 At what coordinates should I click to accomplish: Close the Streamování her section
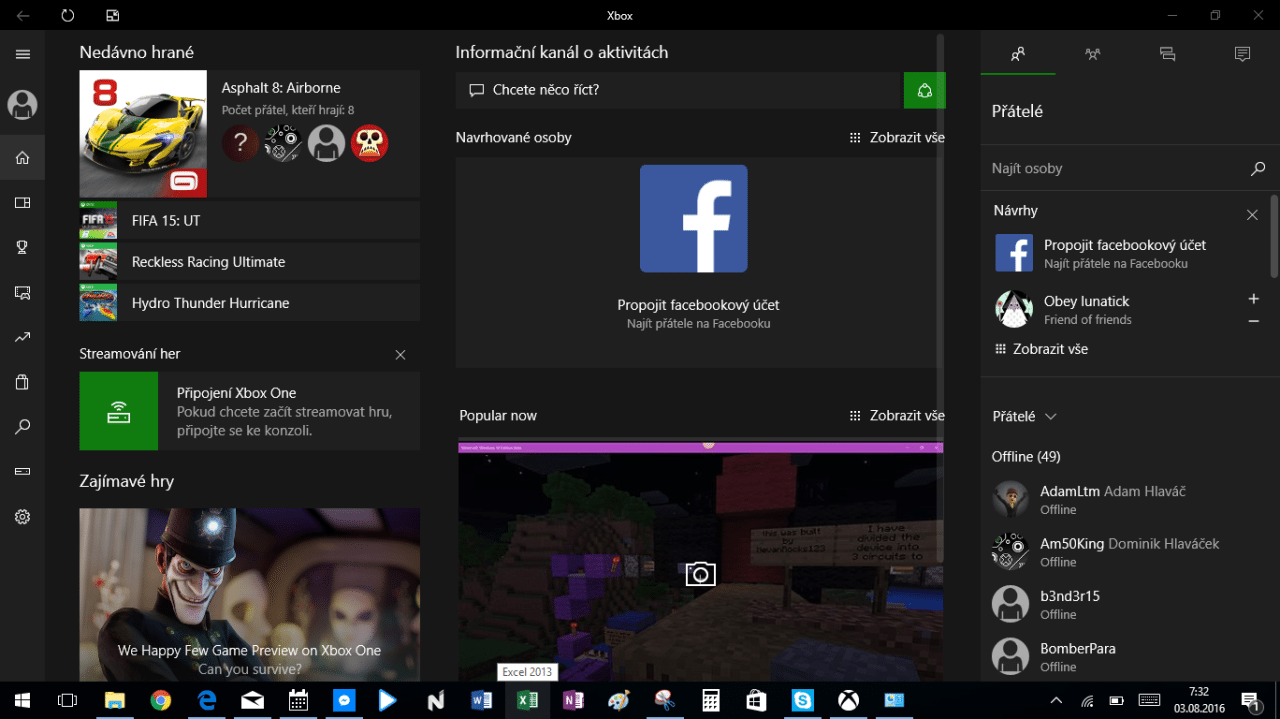[401, 355]
